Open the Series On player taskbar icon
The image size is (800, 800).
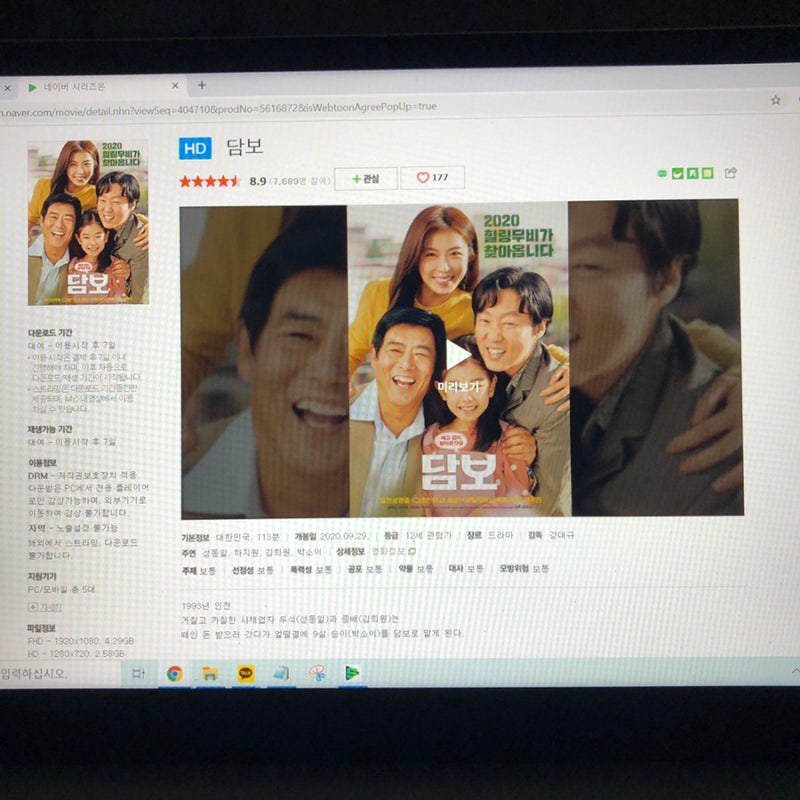[x=352, y=673]
